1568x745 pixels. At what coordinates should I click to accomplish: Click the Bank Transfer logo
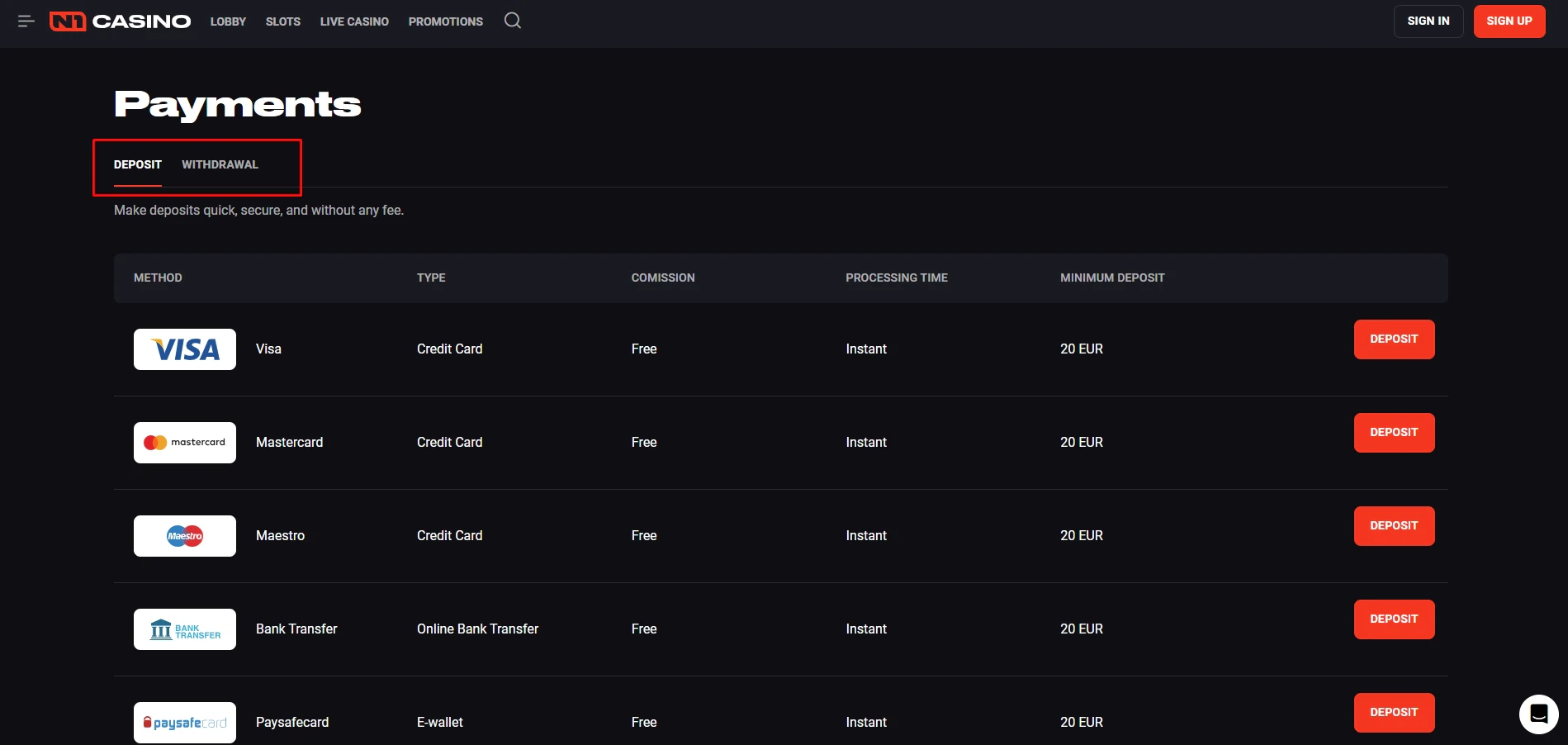[185, 629]
